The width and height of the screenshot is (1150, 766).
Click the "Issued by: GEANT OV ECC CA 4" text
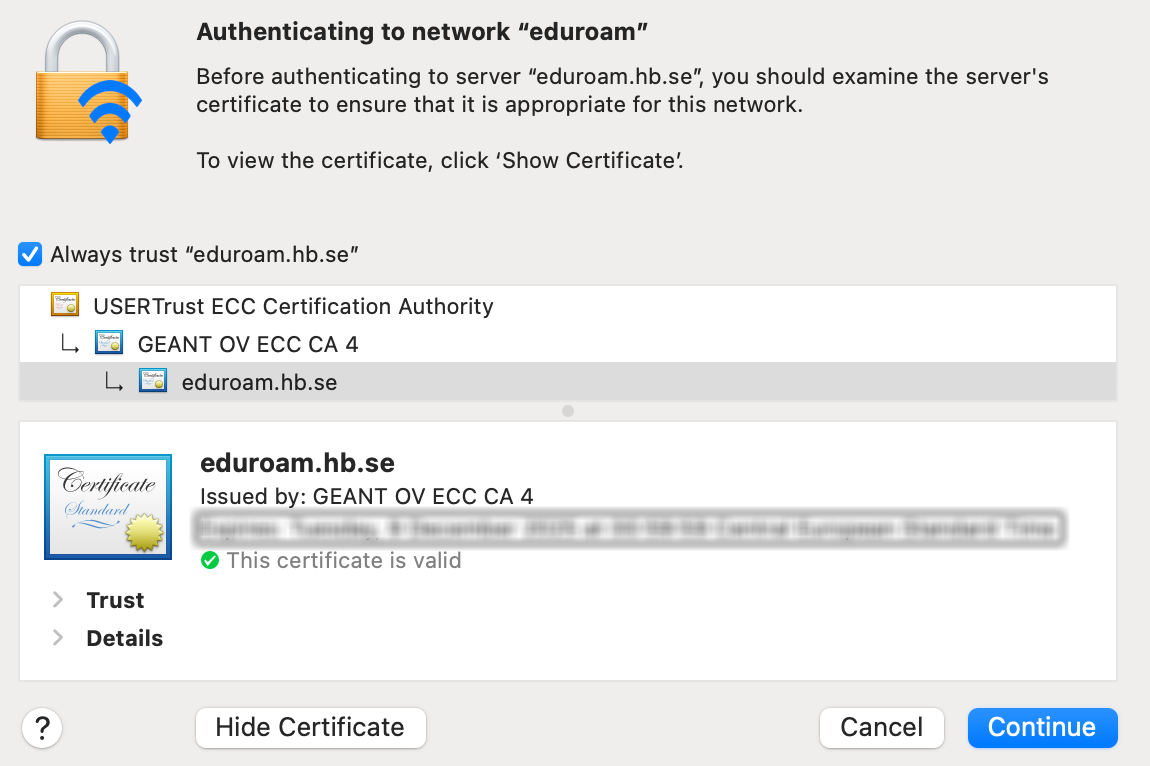pyautogui.click(x=366, y=496)
